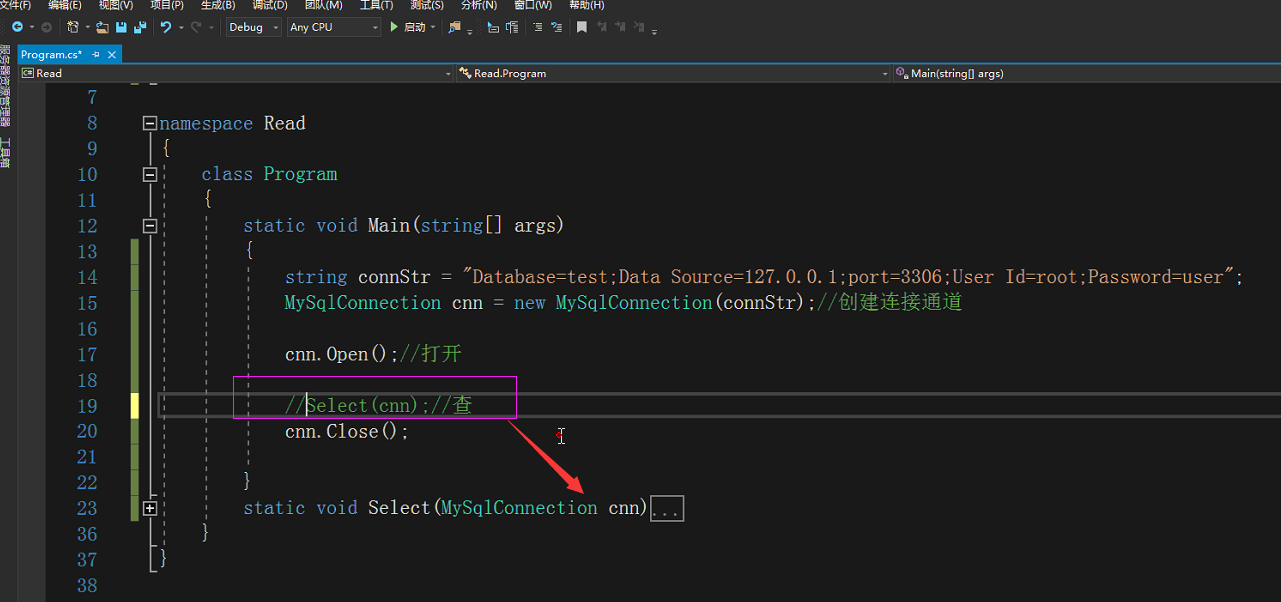Toggle a bookmark on the current line
The image size is (1281, 602).
pos(581,27)
